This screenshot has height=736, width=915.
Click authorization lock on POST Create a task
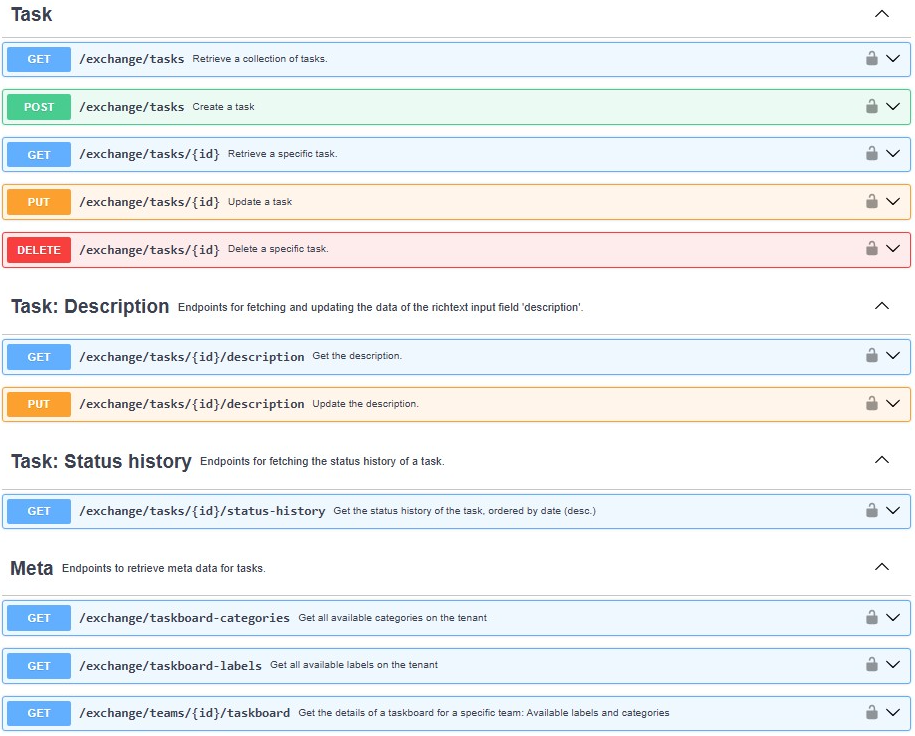(x=871, y=106)
